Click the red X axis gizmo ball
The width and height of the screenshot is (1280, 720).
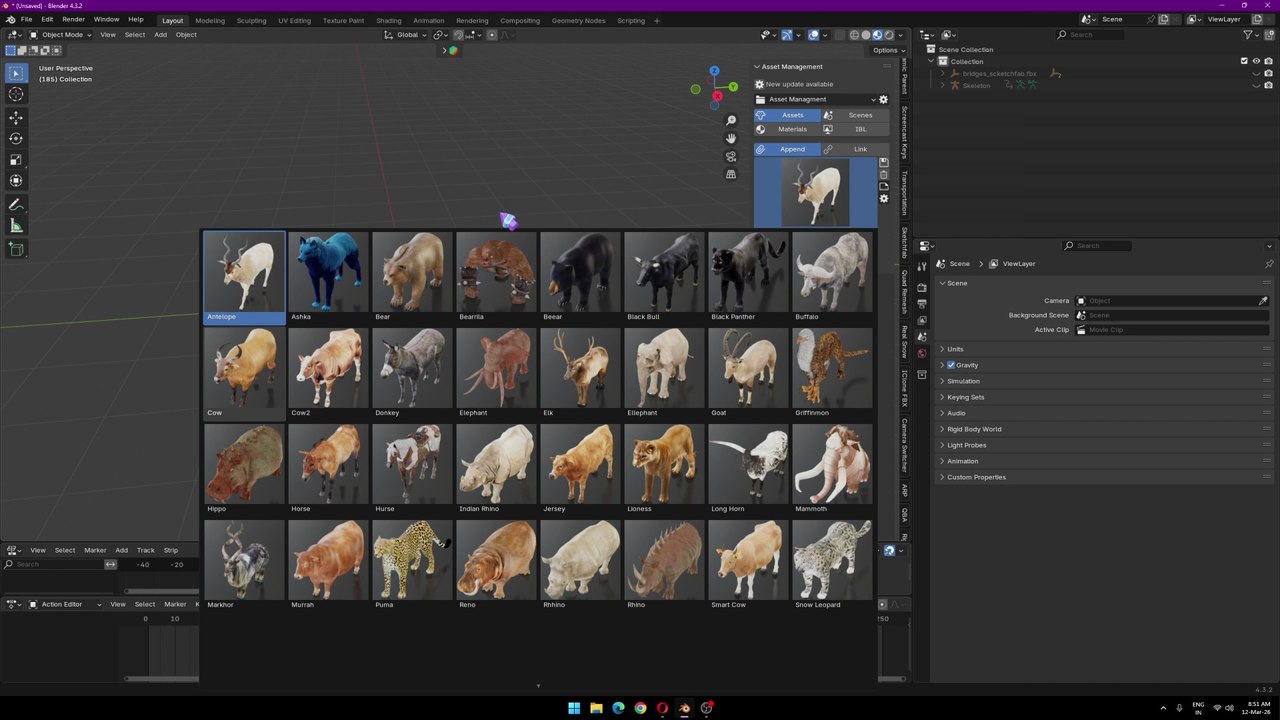(716, 97)
